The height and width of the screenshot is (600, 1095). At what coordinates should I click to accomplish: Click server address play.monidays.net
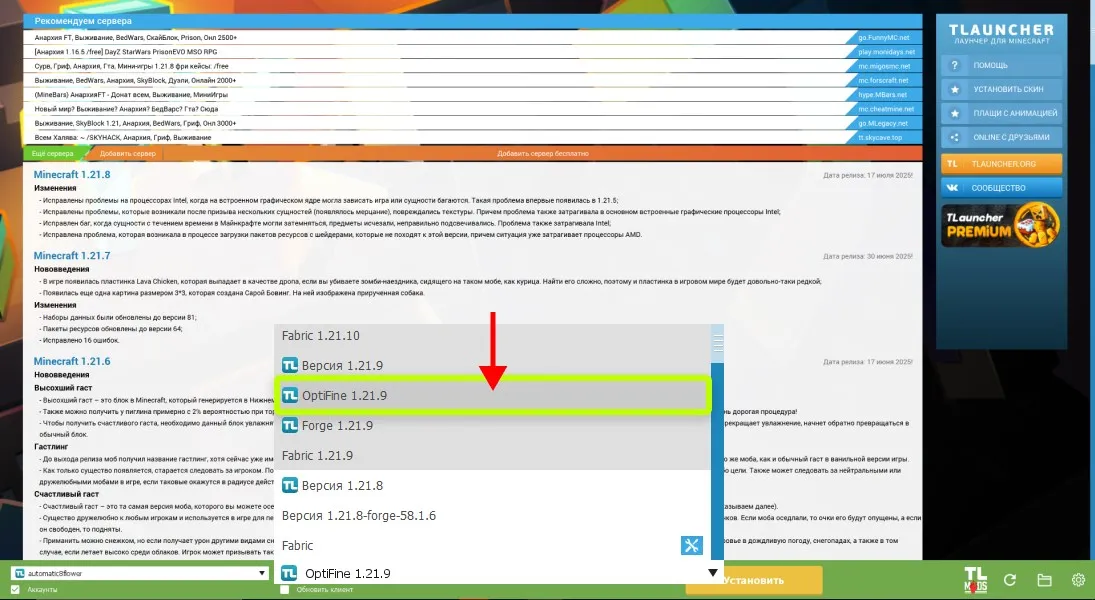(x=886, y=52)
